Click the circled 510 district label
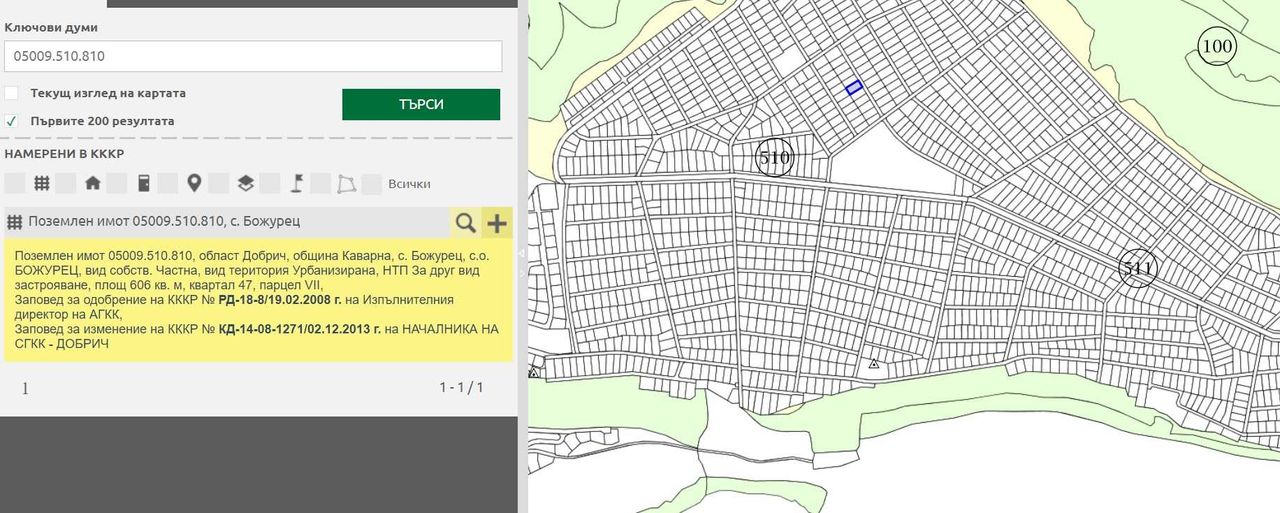The width and height of the screenshot is (1280, 513). click(x=774, y=158)
